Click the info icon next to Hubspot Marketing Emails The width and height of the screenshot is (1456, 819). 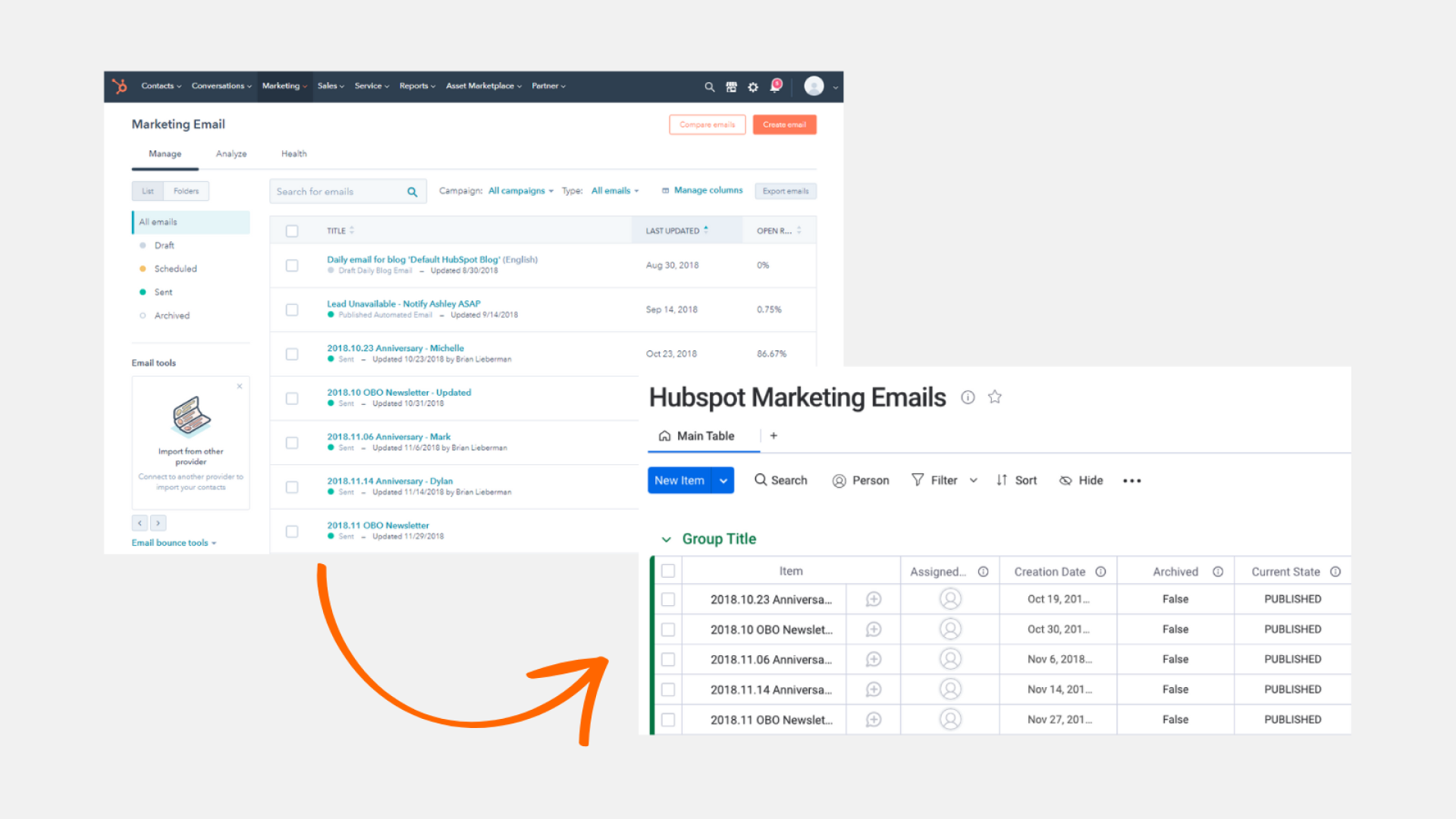[968, 397]
